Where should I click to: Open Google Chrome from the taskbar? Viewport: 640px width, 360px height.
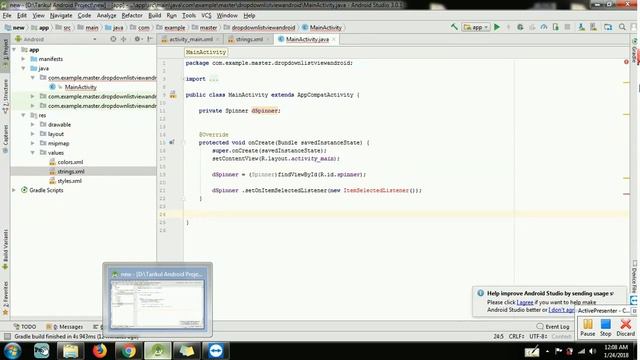point(128,351)
